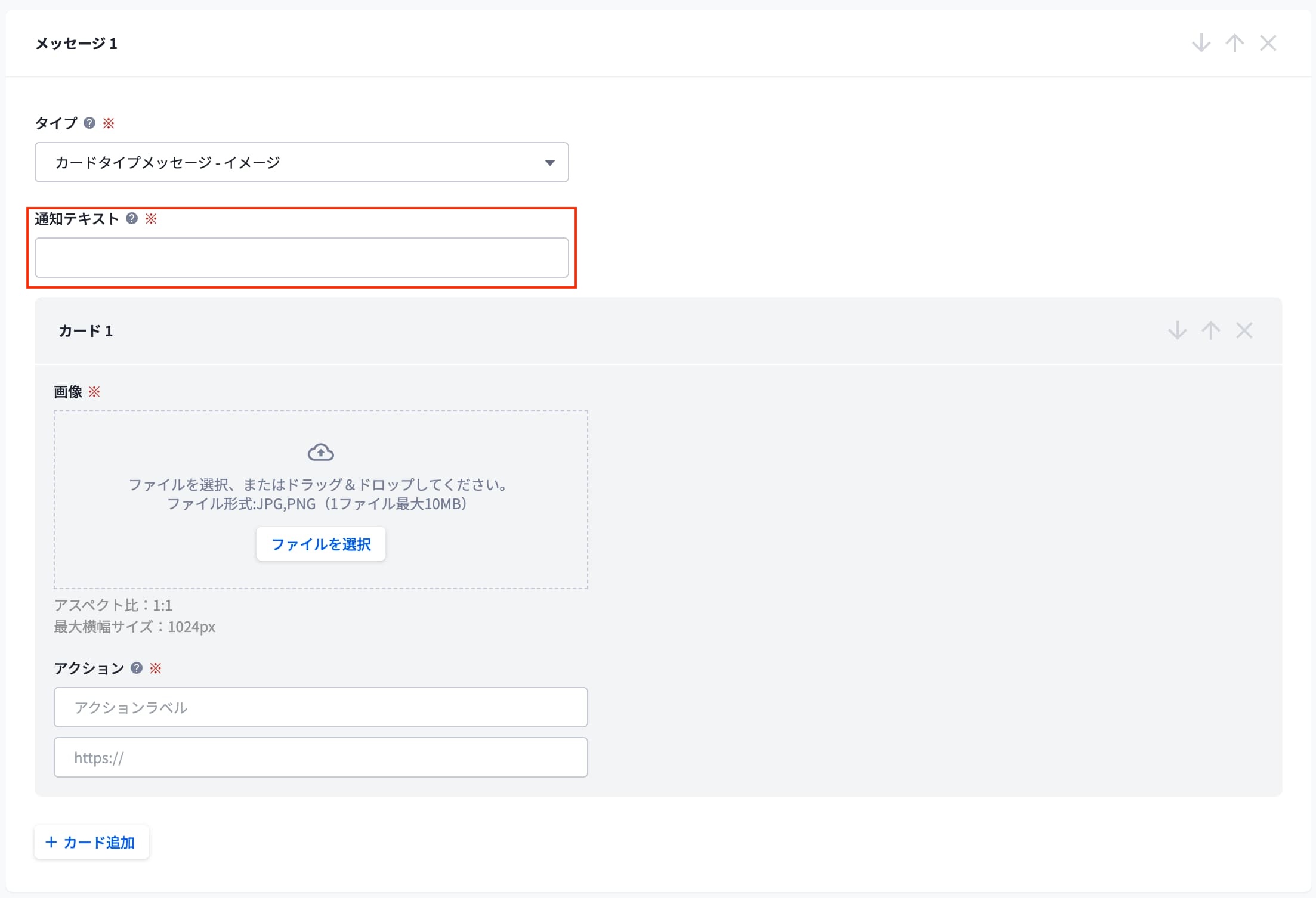Remove メッセージ 1 with the X icon

coord(1268,43)
